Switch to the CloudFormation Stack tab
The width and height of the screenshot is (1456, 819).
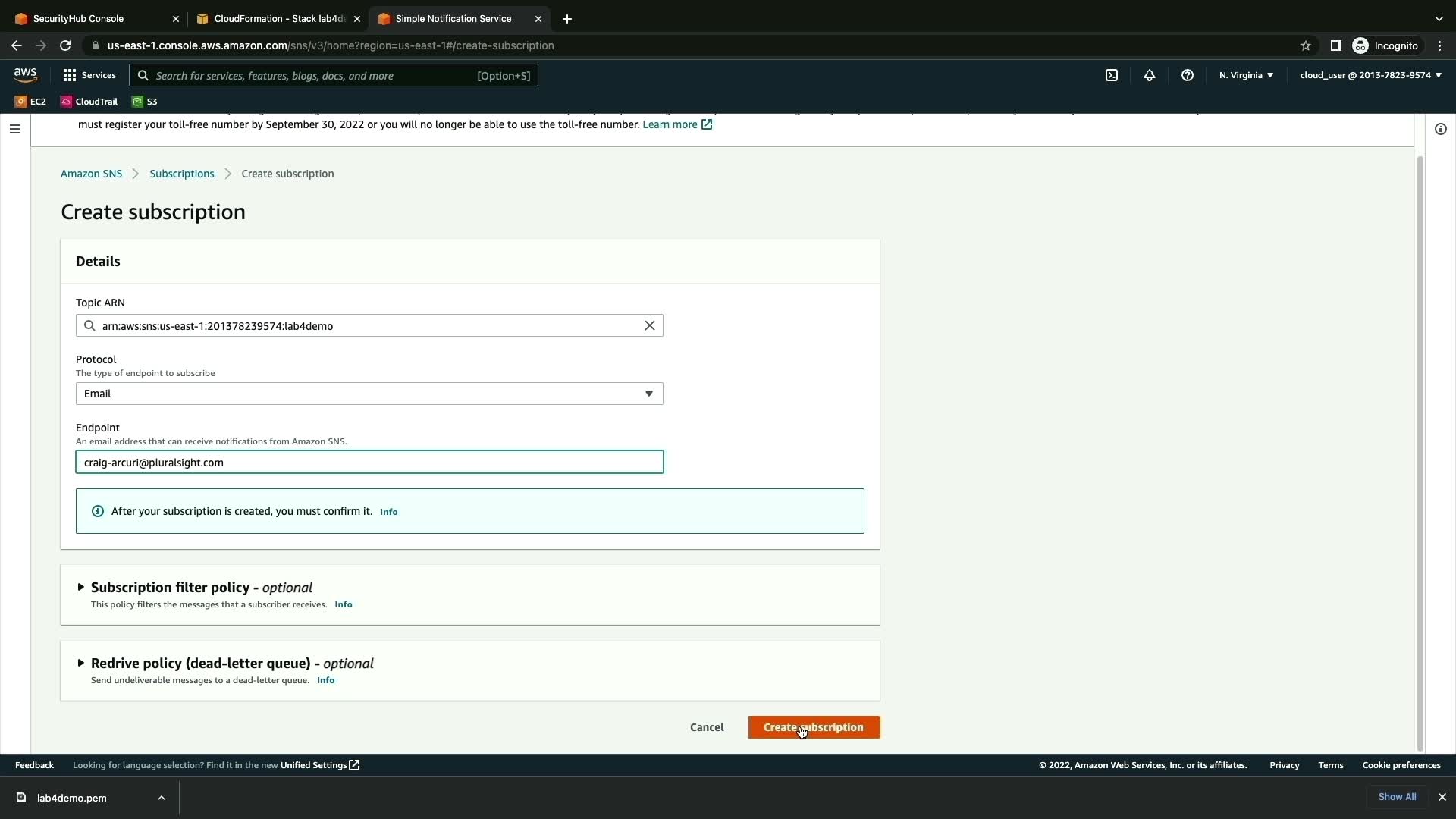pyautogui.click(x=278, y=19)
